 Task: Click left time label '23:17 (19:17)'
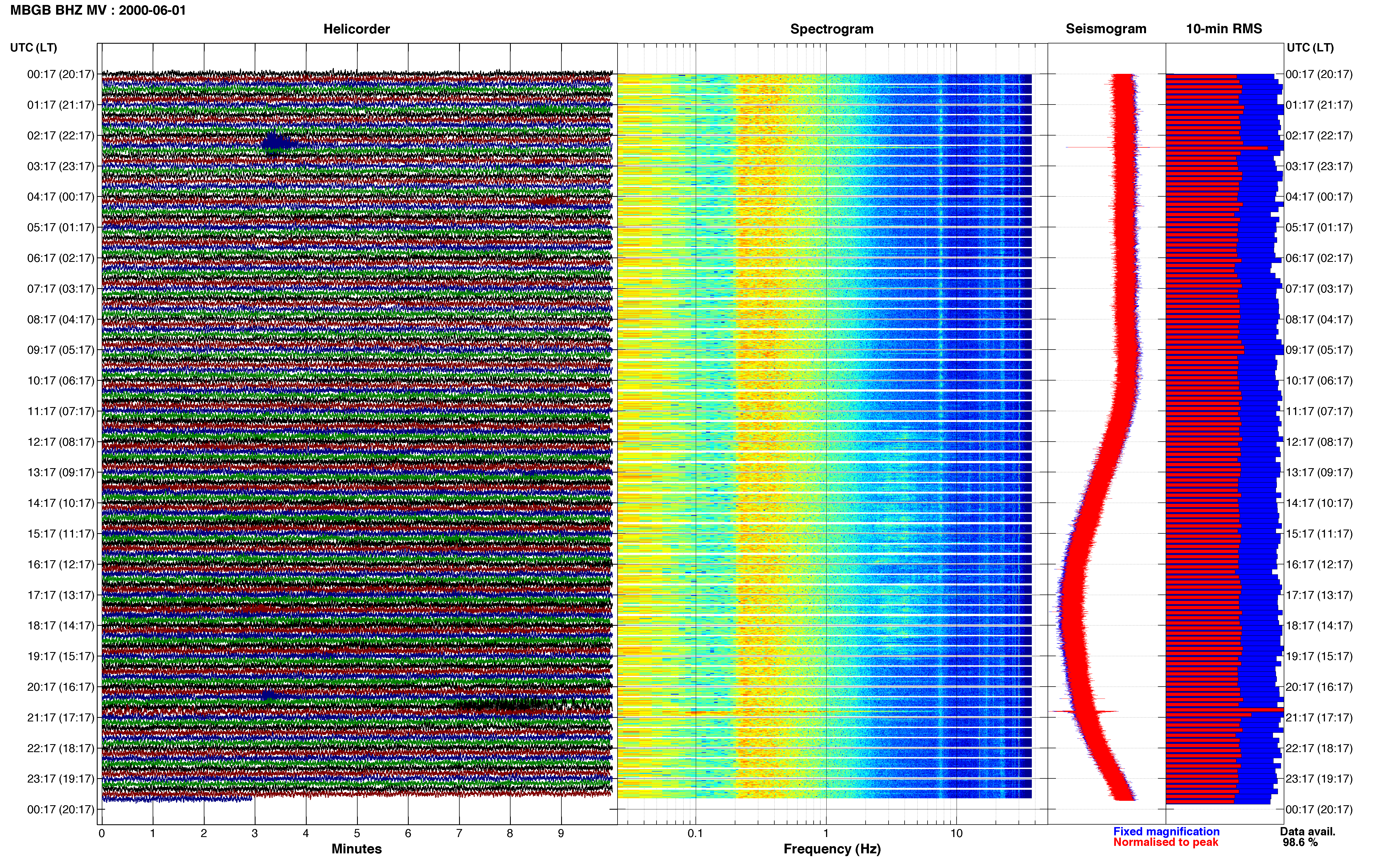[x=61, y=778]
